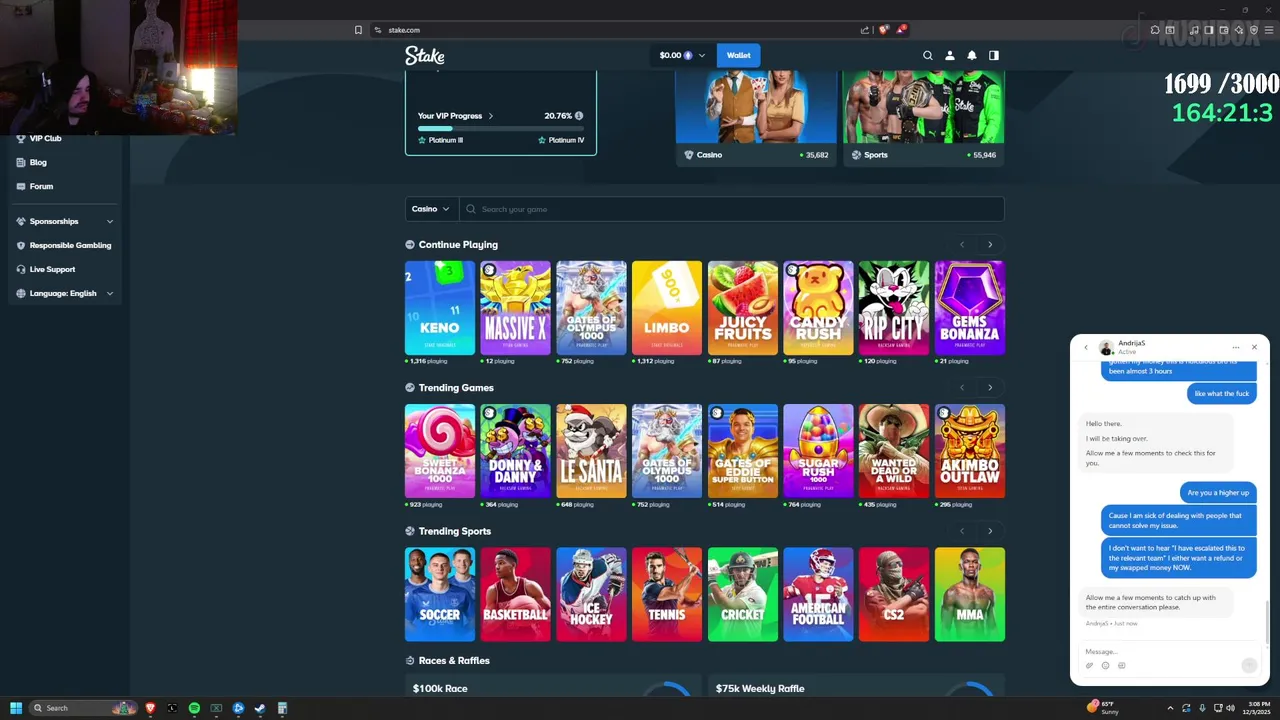
Task: Advance the Trending Sports carousel forward
Action: pyautogui.click(x=990, y=531)
